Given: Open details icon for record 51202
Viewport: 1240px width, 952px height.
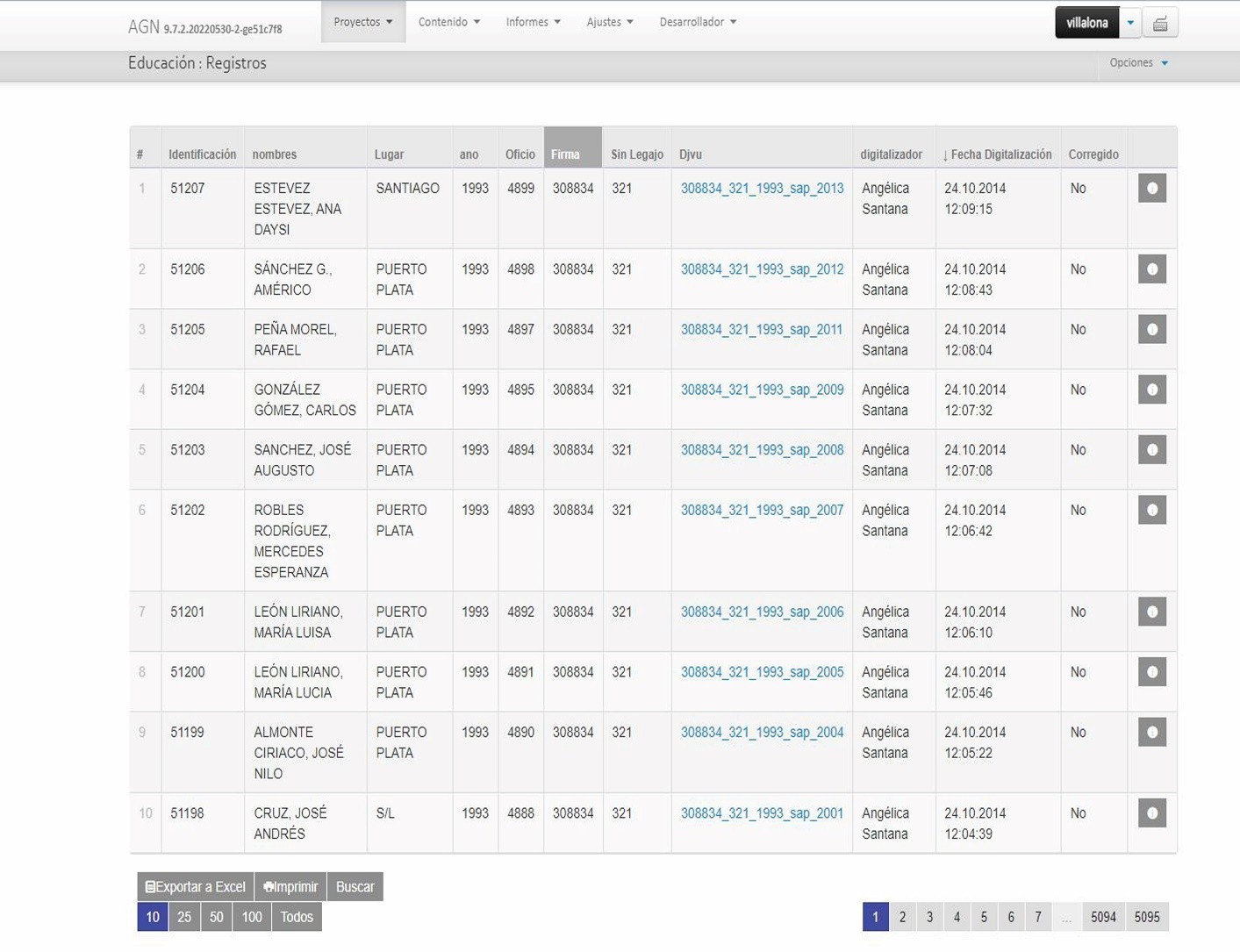Looking at the screenshot, I should [x=1151, y=511].
